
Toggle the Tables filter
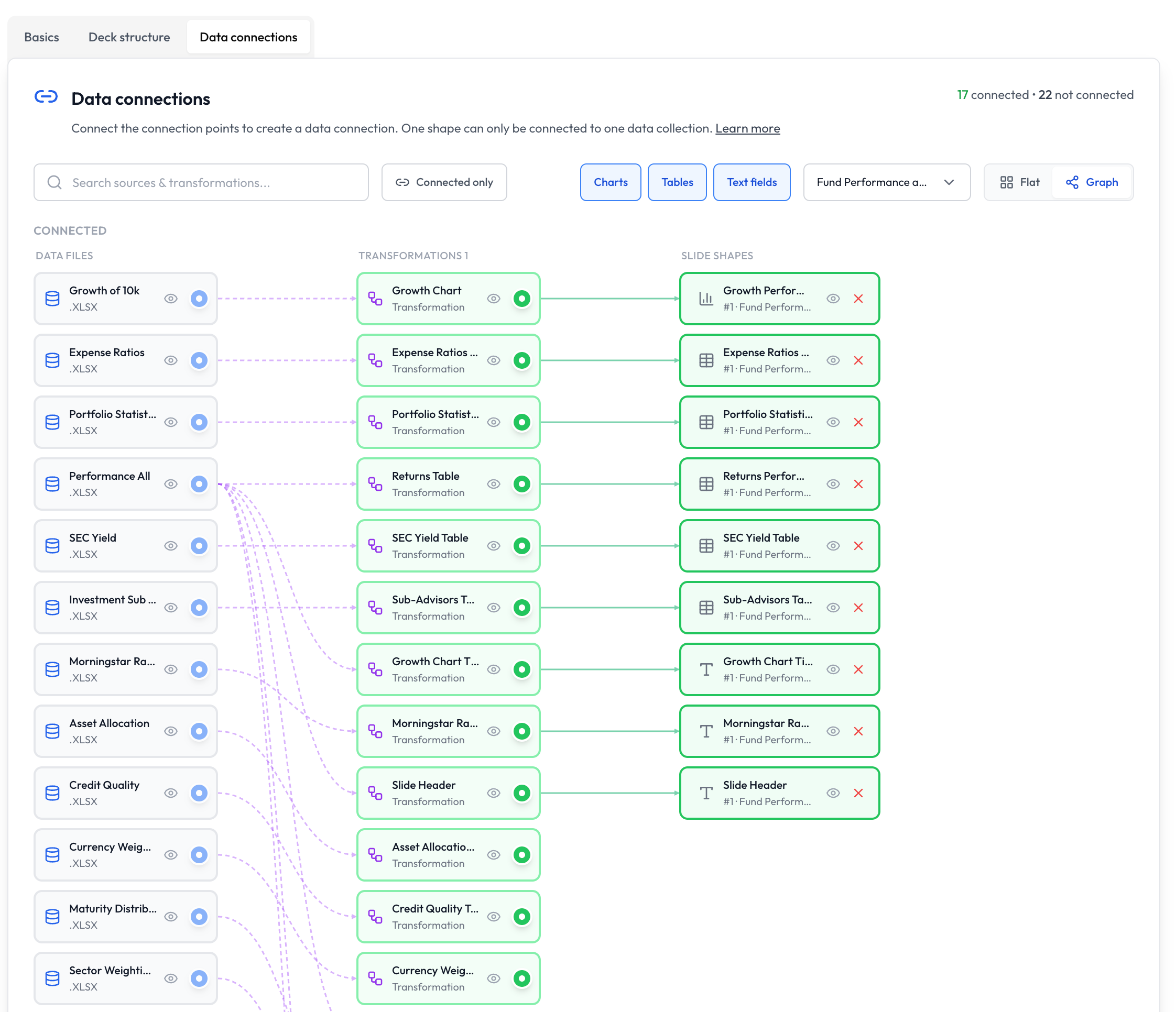pos(677,182)
